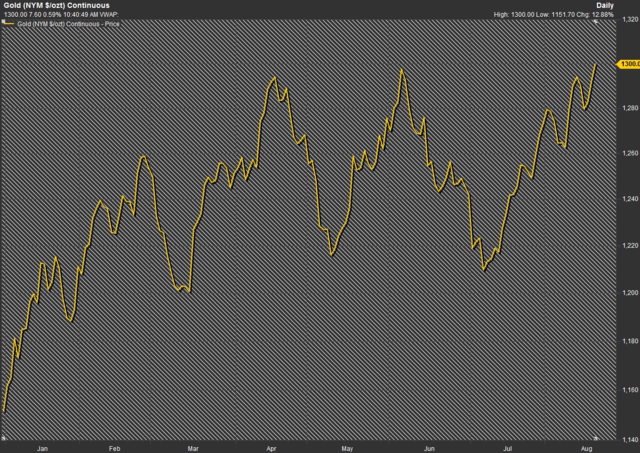
Task: Click the small square handle beside the legend line
Action: (x=3, y=22)
